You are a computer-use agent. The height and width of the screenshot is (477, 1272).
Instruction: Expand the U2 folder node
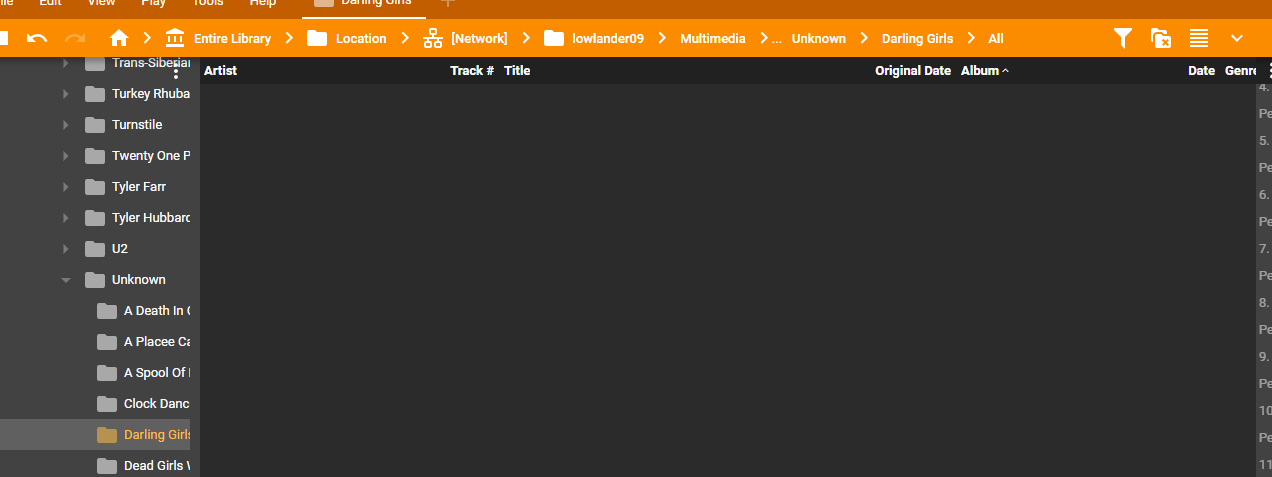click(66, 249)
